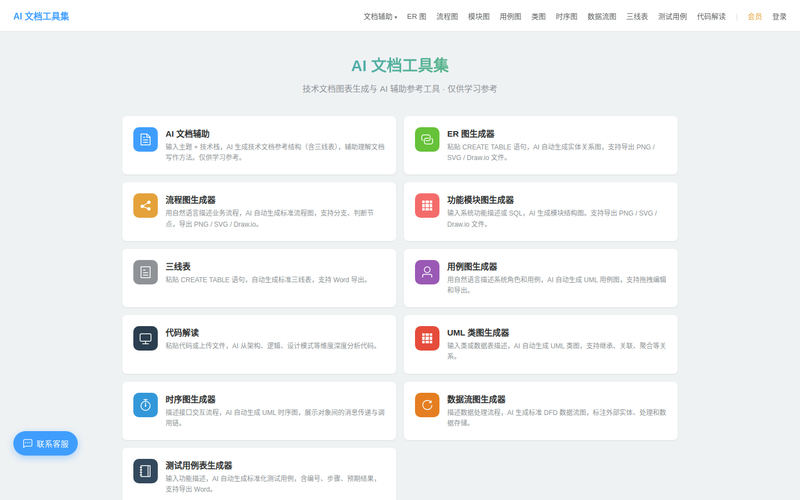Image resolution: width=800 pixels, height=500 pixels.
Task: Open the 测试用例表生成器 card title
Action: pyautogui.click(x=198, y=465)
